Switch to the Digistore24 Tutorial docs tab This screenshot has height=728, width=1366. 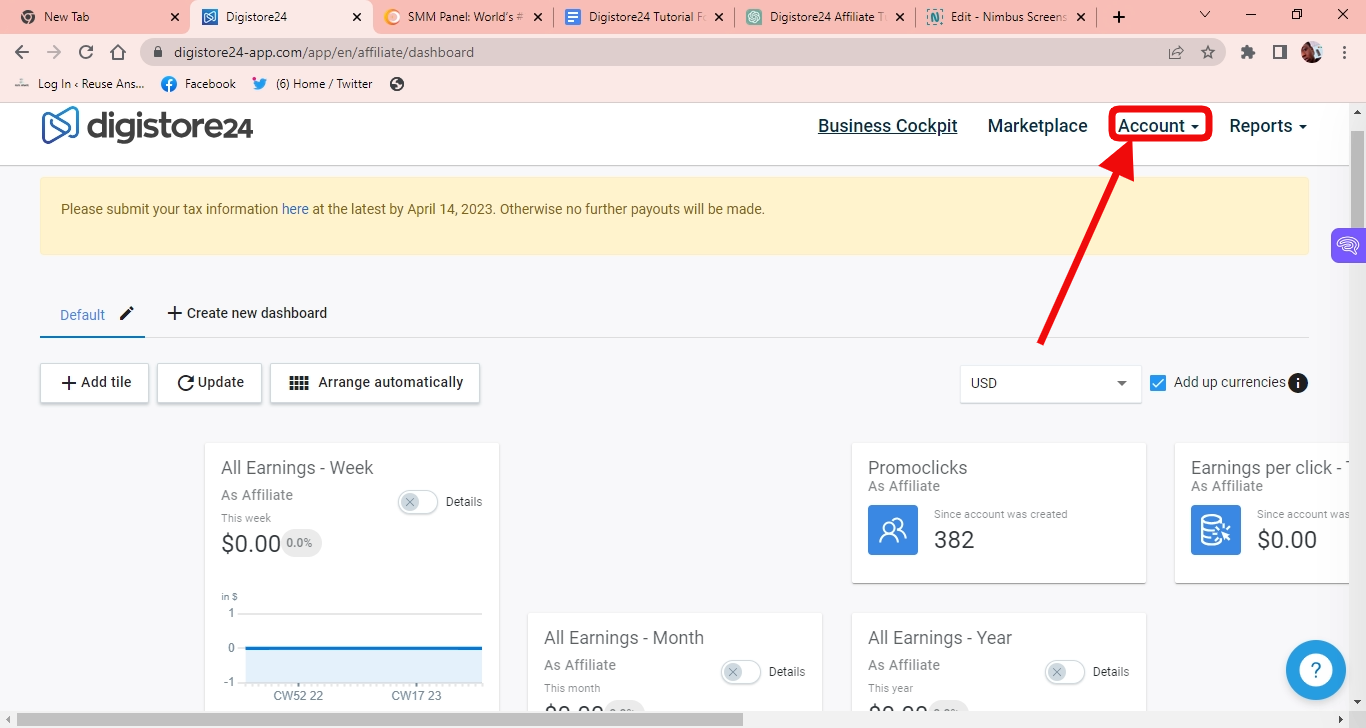645,17
